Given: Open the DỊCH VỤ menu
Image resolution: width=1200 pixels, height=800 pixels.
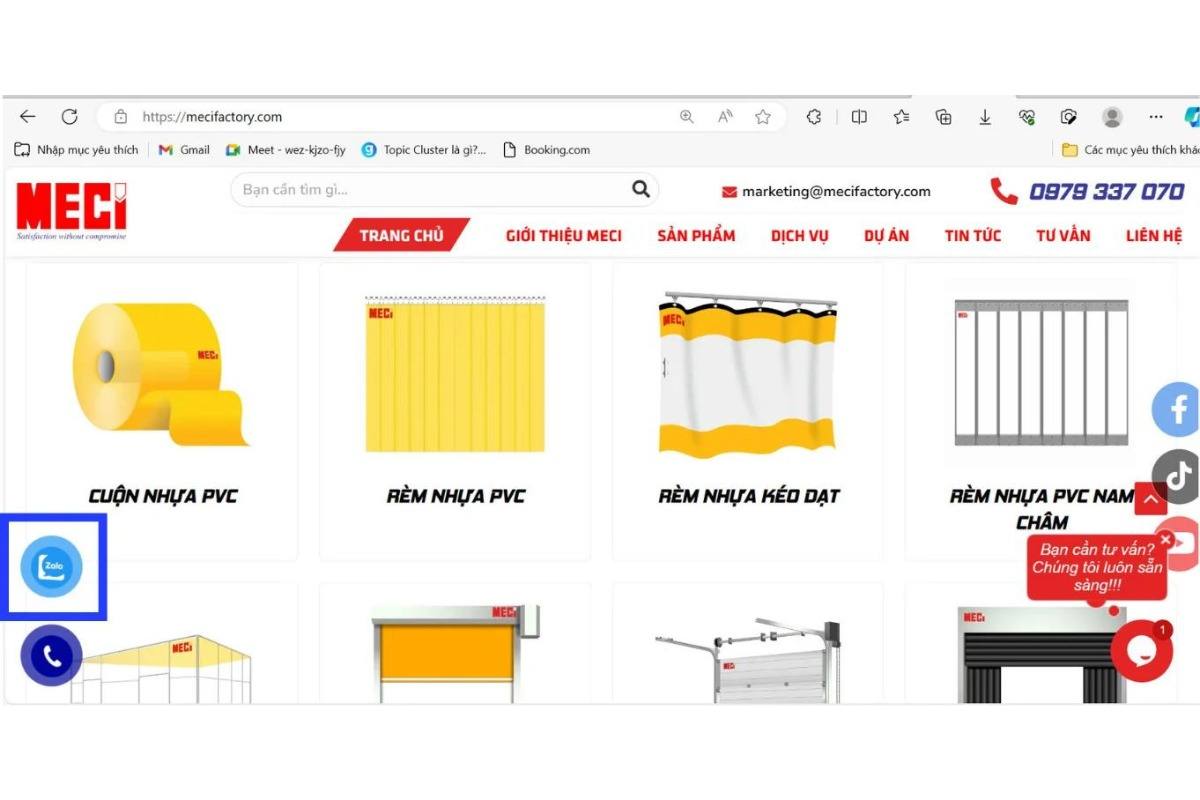Looking at the screenshot, I should 799,235.
